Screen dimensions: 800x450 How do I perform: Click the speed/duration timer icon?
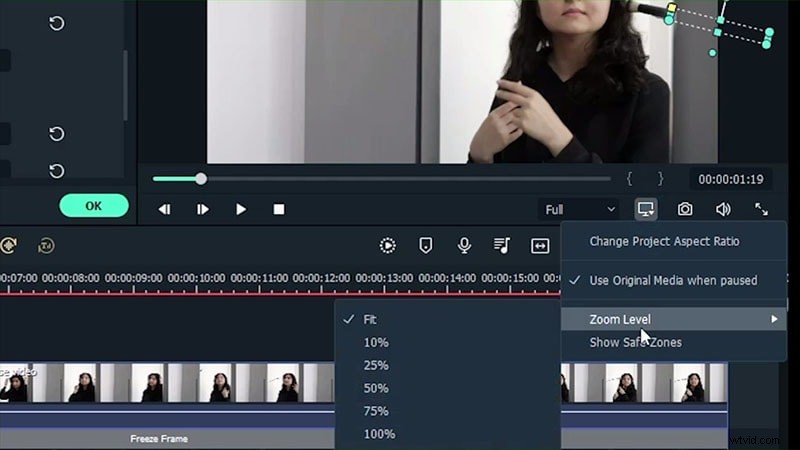click(x=46, y=246)
